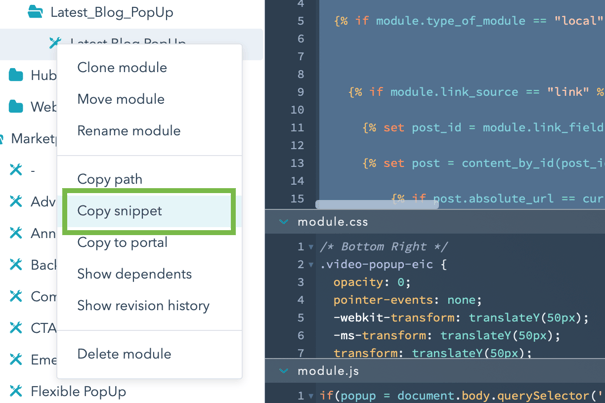Open Show revision history entry
605x403 pixels.
[143, 306]
